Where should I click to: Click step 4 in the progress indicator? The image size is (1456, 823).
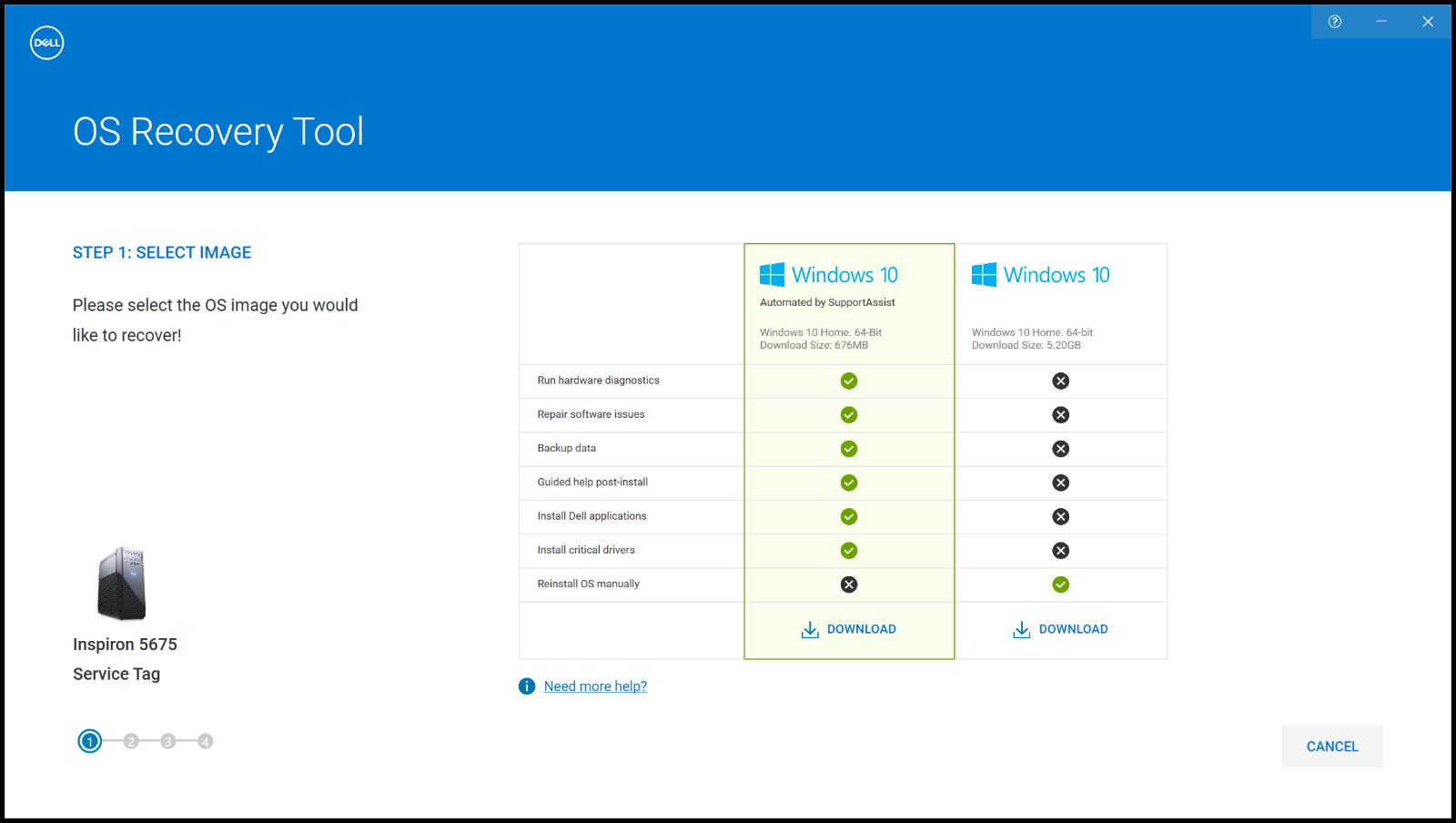click(x=206, y=741)
